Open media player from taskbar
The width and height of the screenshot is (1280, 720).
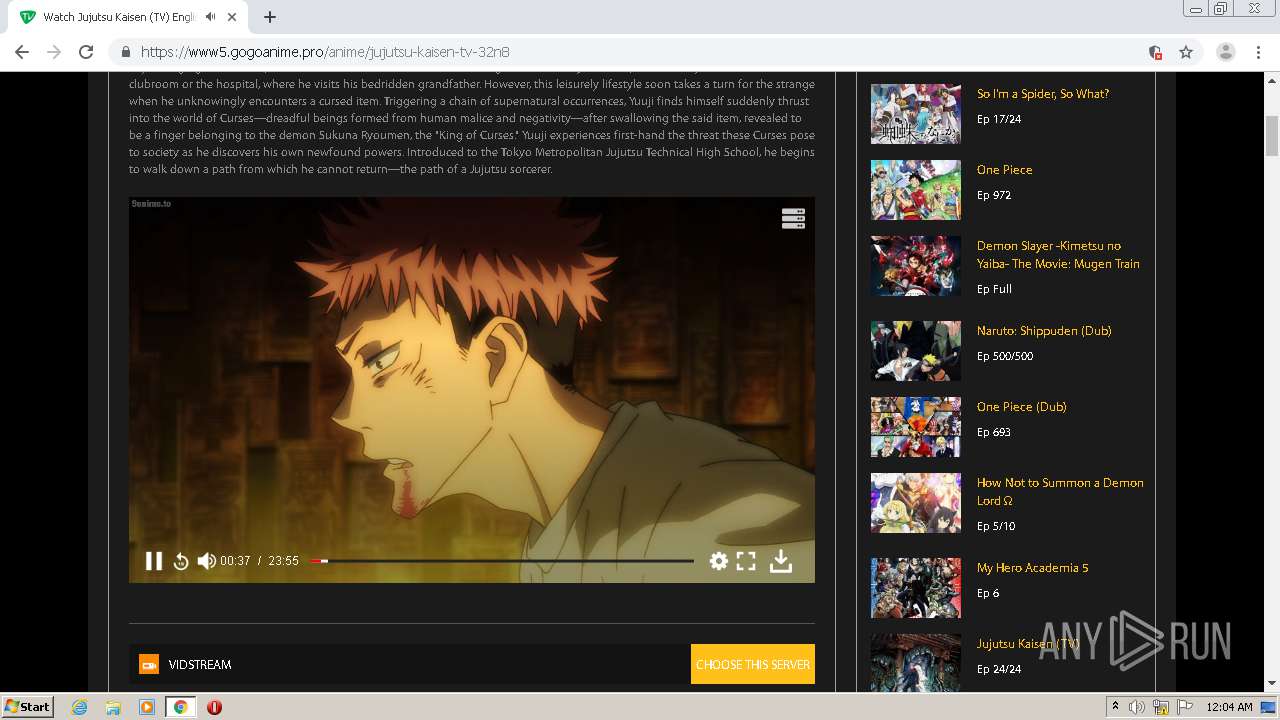click(147, 707)
